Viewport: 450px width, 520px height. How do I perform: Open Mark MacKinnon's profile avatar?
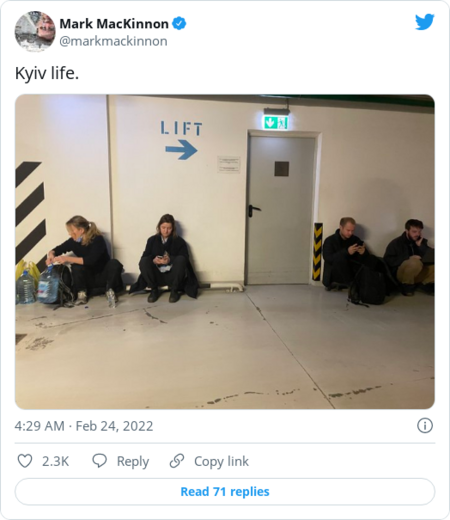[x=35, y=32]
